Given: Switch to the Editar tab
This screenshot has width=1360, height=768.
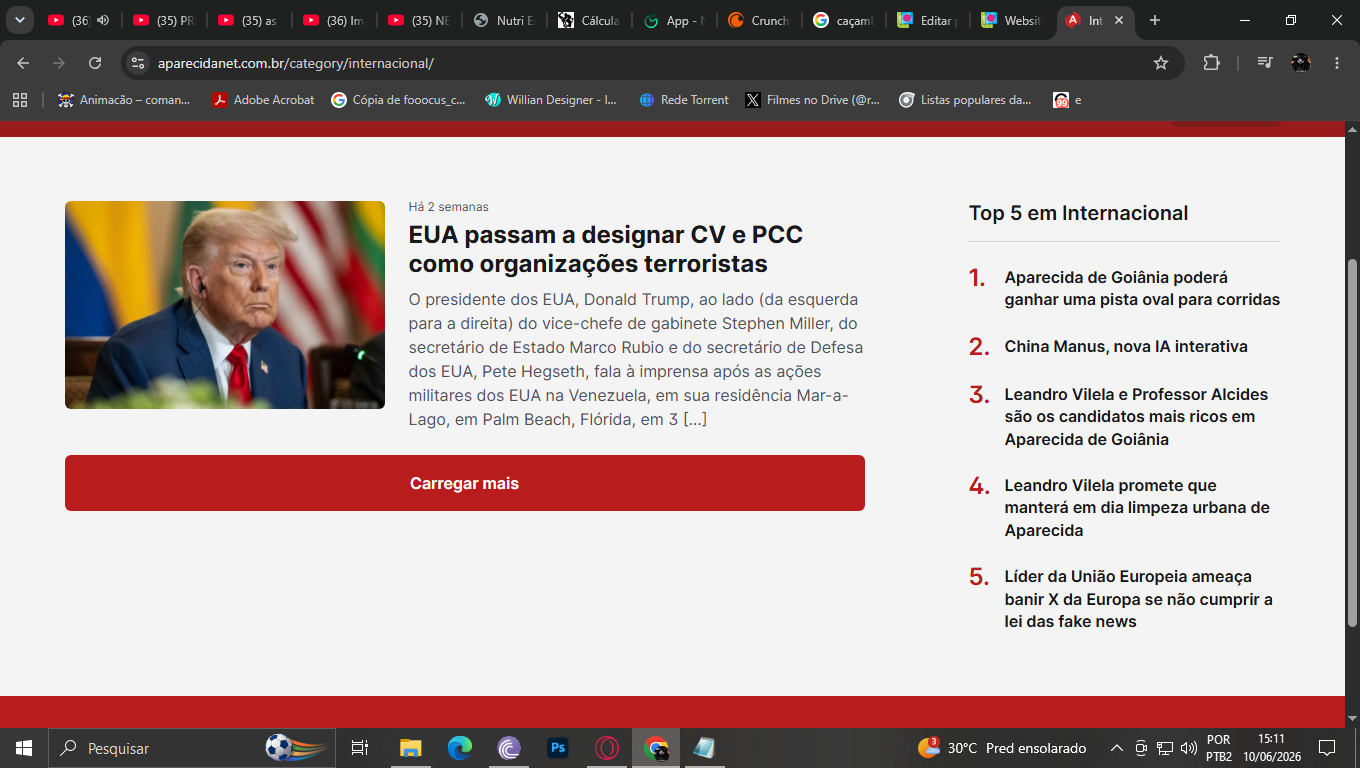Looking at the screenshot, I should click(x=930, y=20).
